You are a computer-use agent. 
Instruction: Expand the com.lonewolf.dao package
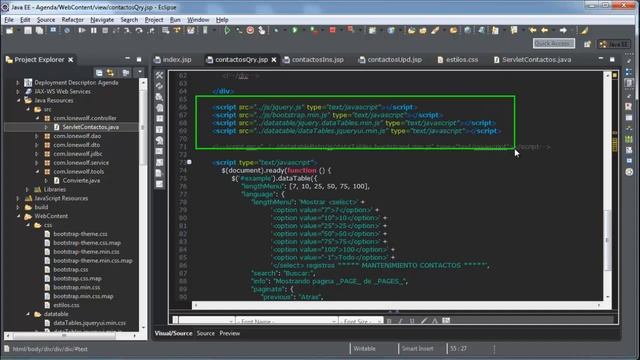(37, 136)
